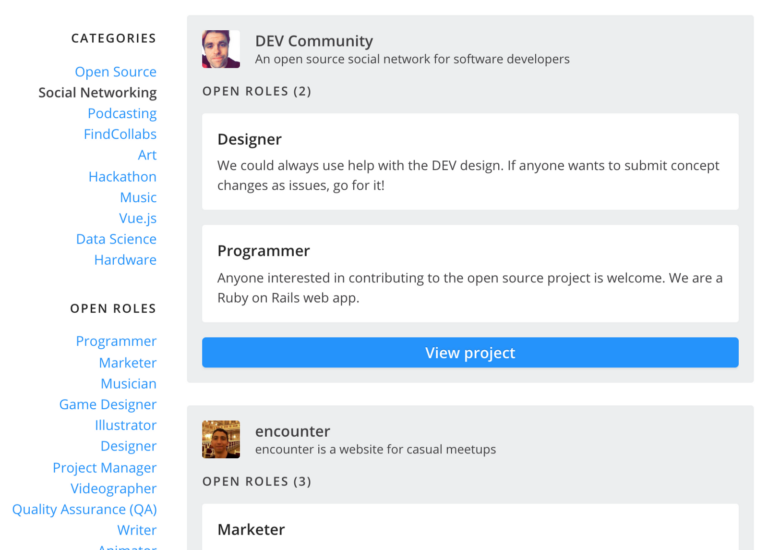
Task: Filter by Project Manager role
Action: [x=104, y=468]
